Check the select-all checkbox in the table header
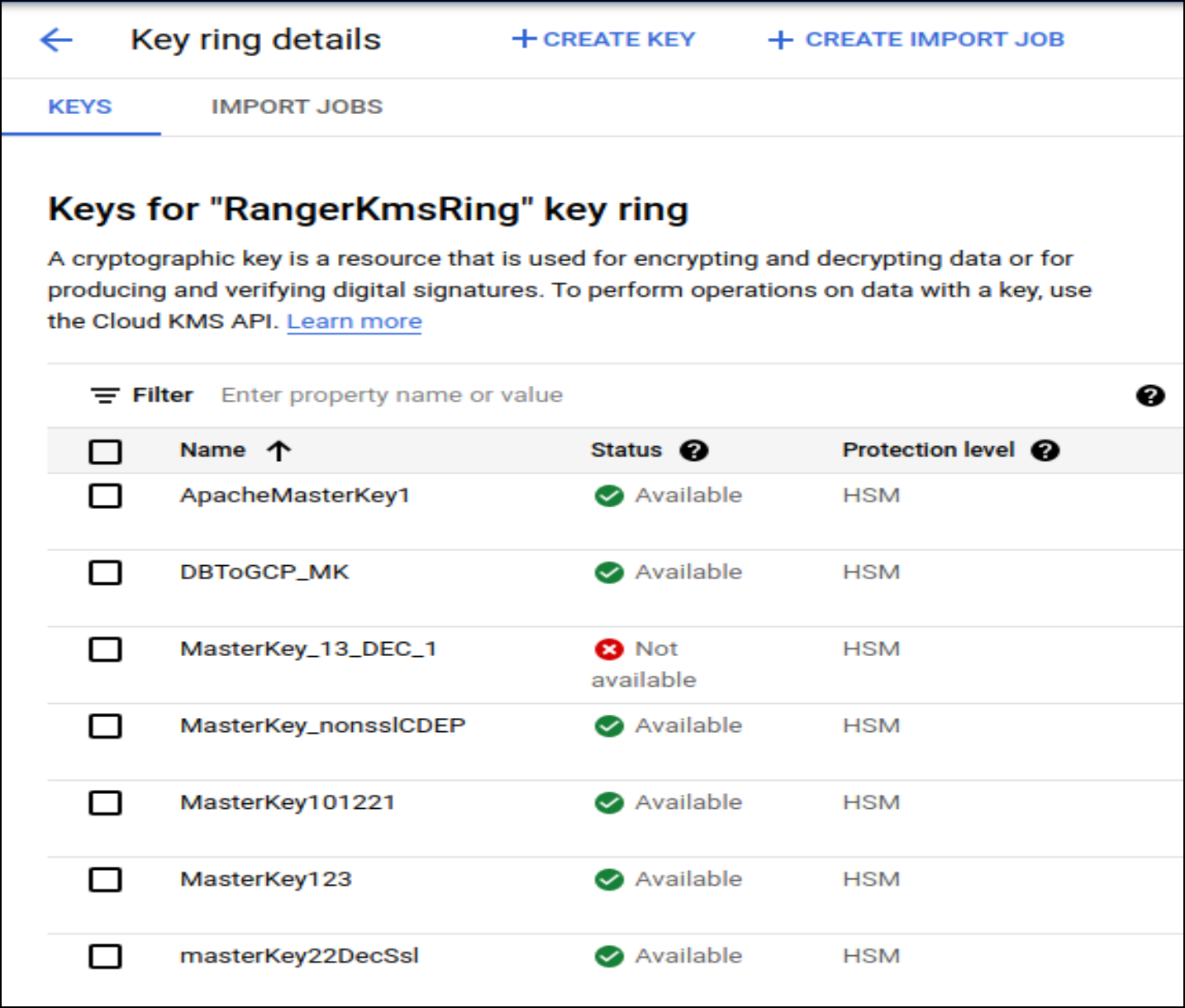The height and width of the screenshot is (1008, 1185). [105, 451]
